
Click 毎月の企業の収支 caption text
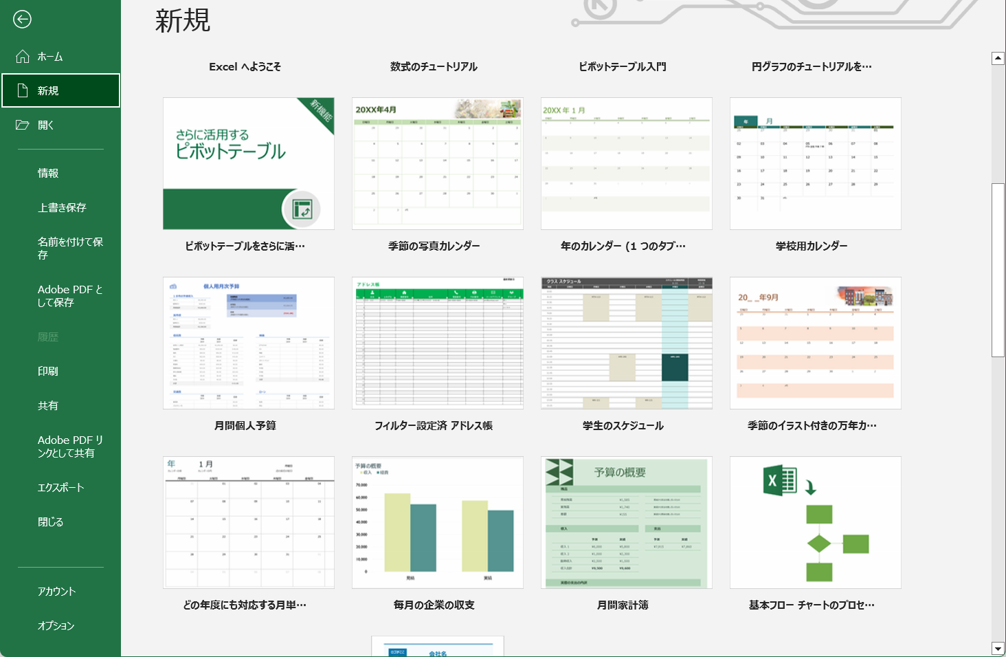[434, 605]
